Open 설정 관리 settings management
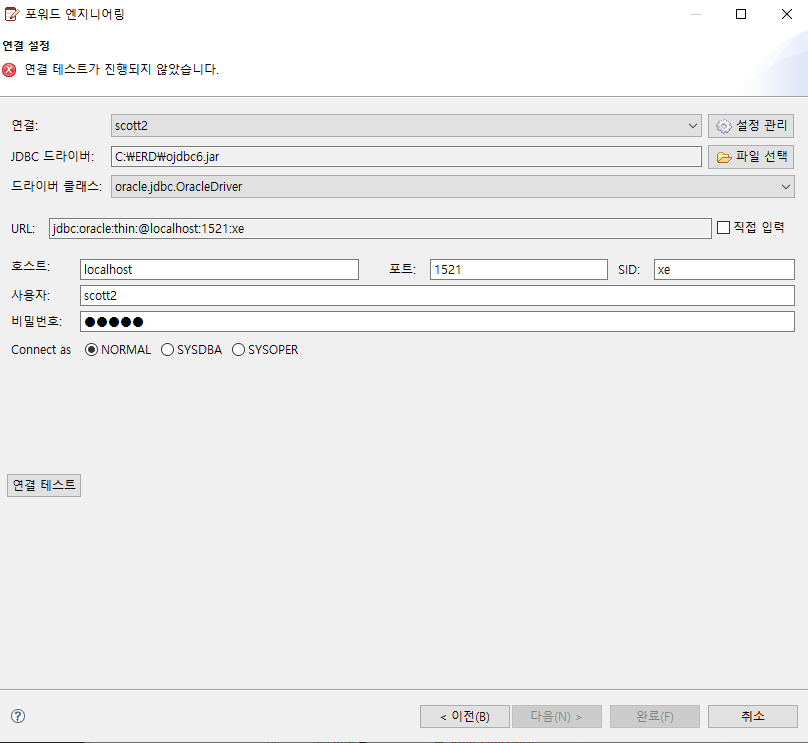Image resolution: width=808 pixels, height=743 pixels. point(750,126)
